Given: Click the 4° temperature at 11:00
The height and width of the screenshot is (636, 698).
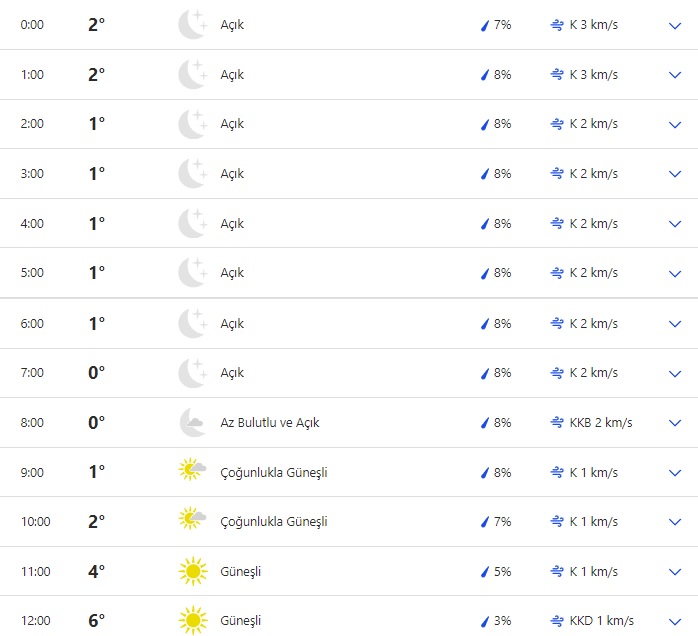Looking at the screenshot, I should point(96,571).
